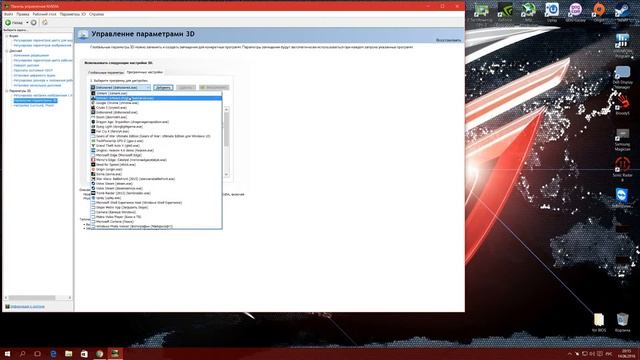Click the Forward arrow toolbar icon
640x360 pixels.
point(34,22)
